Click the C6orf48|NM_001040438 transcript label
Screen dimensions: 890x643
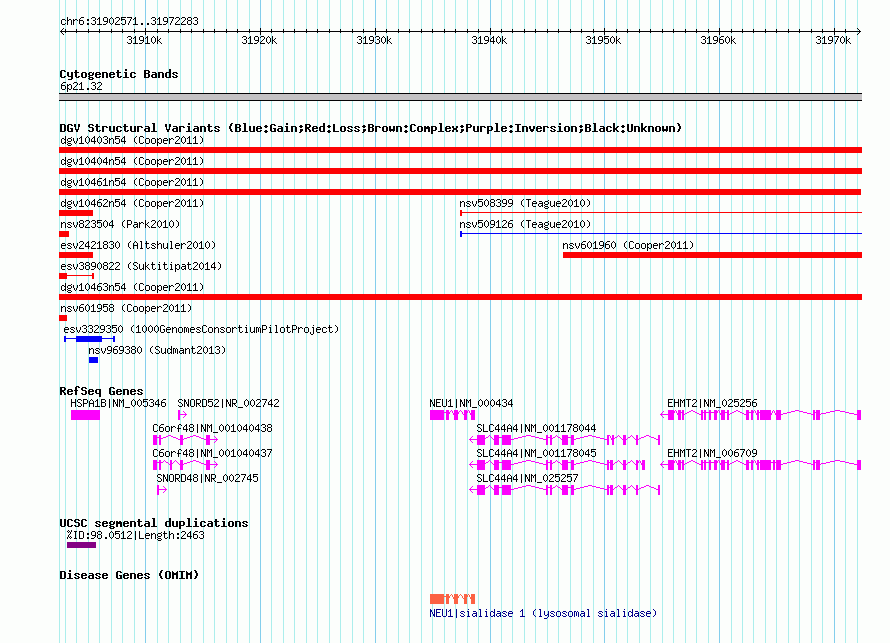pyautogui.click(x=212, y=428)
